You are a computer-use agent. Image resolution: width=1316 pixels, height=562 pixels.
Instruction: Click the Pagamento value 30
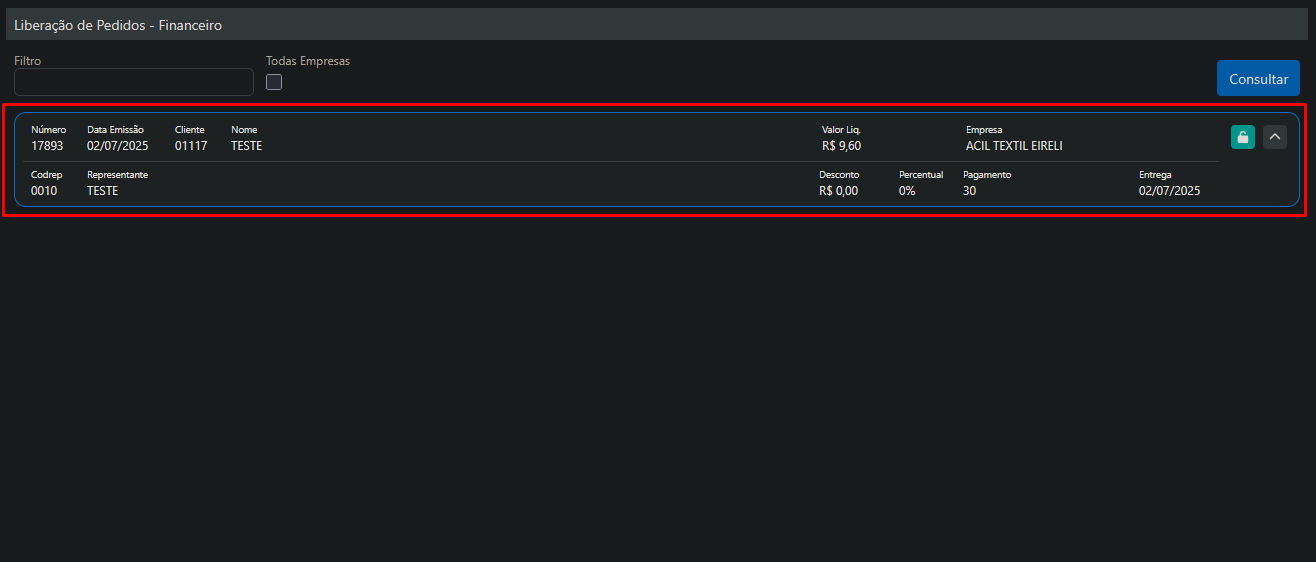coord(969,191)
